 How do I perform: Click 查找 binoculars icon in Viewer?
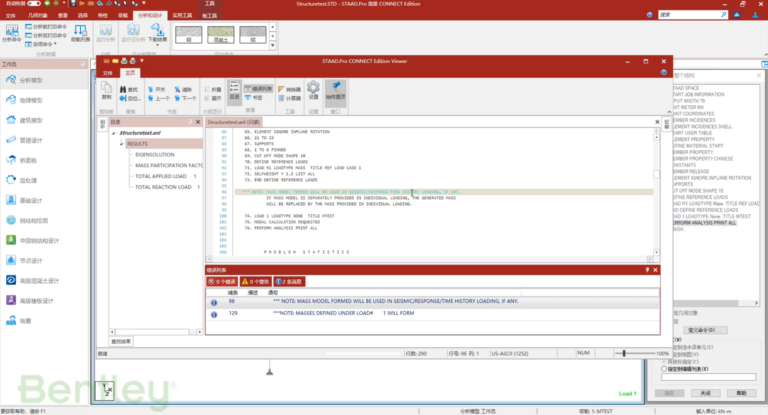click(x=129, y=90)
